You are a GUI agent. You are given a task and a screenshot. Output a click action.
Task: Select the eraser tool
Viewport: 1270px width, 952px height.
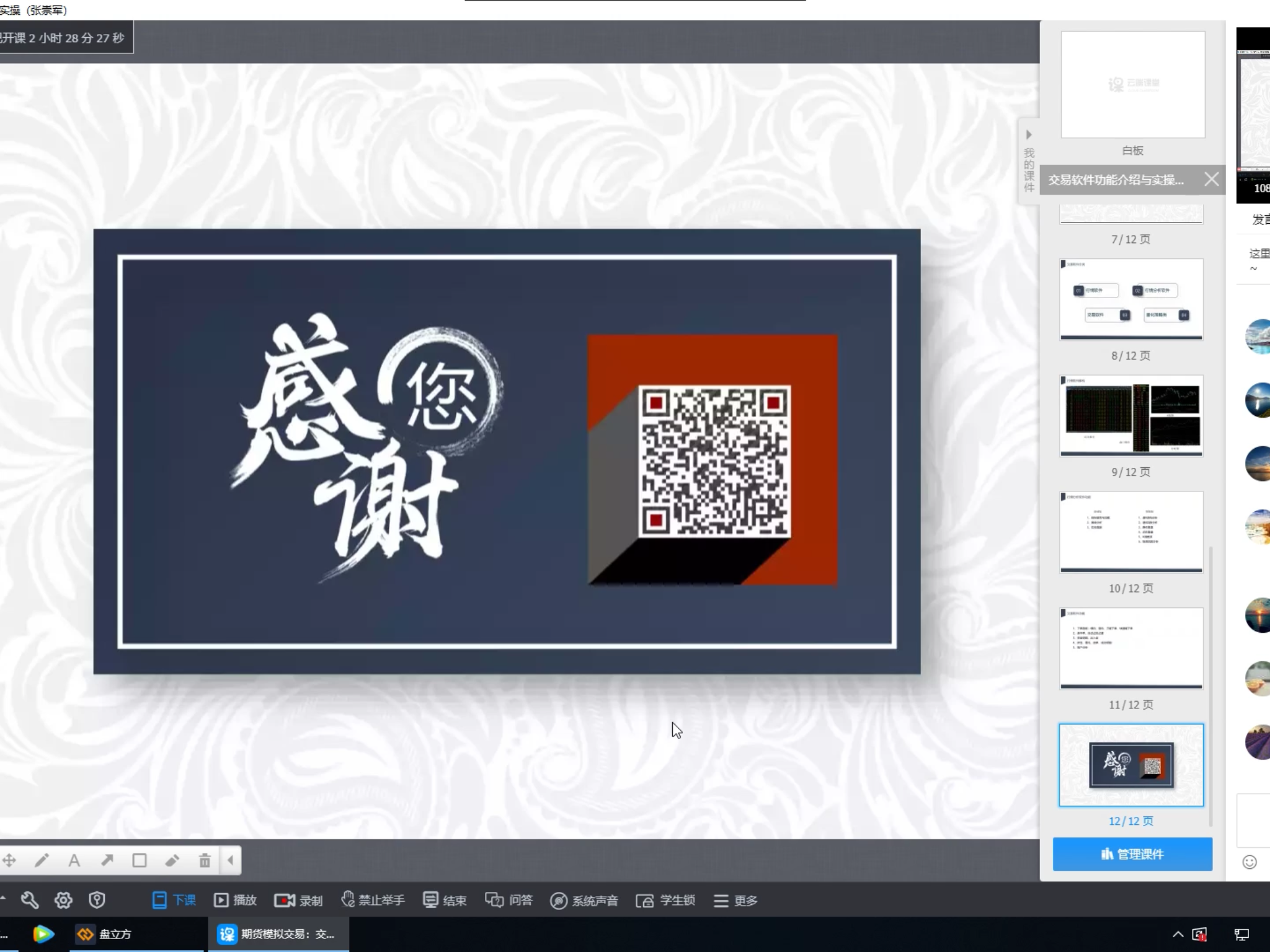[x=172, y=860]
